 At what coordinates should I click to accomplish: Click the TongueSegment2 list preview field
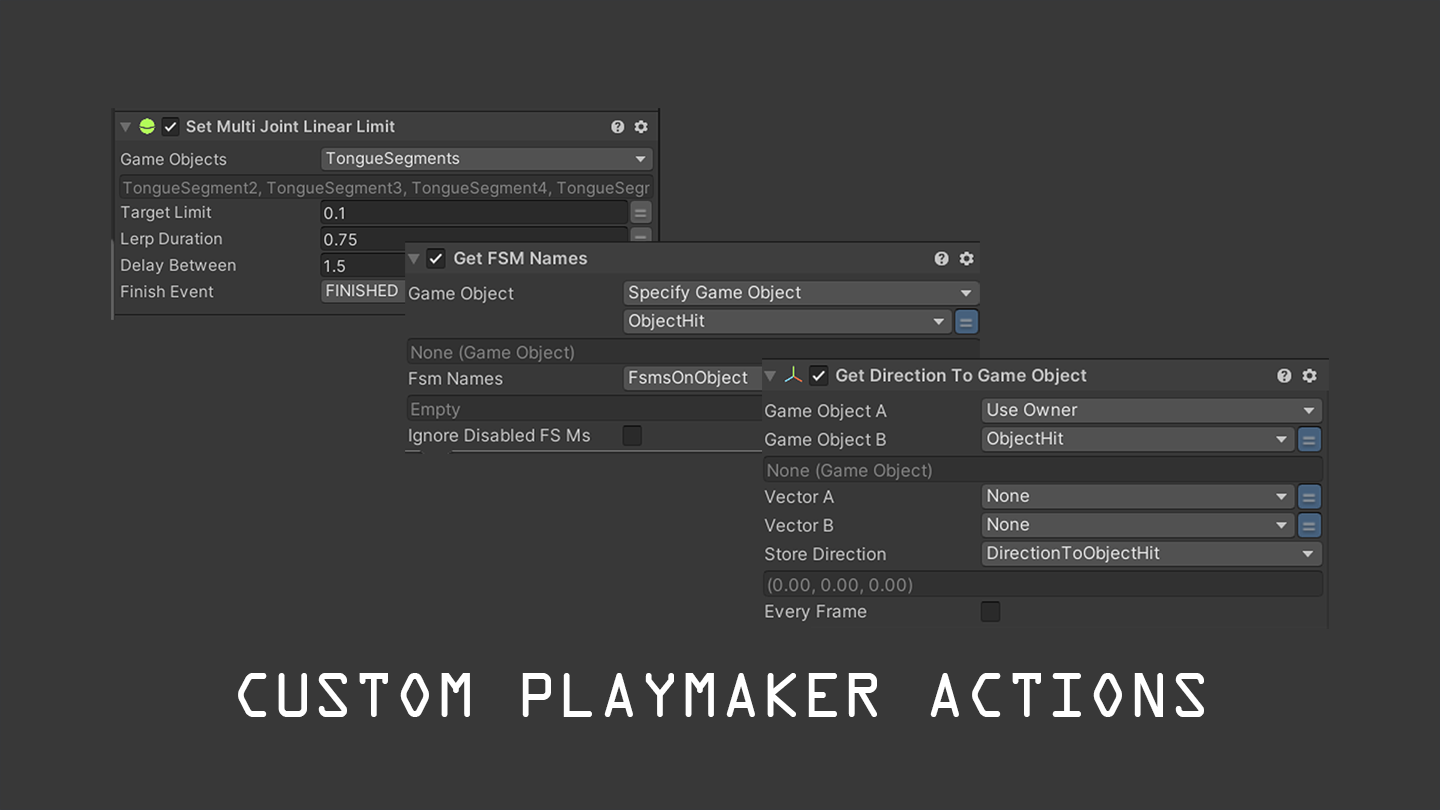(386, 188)
